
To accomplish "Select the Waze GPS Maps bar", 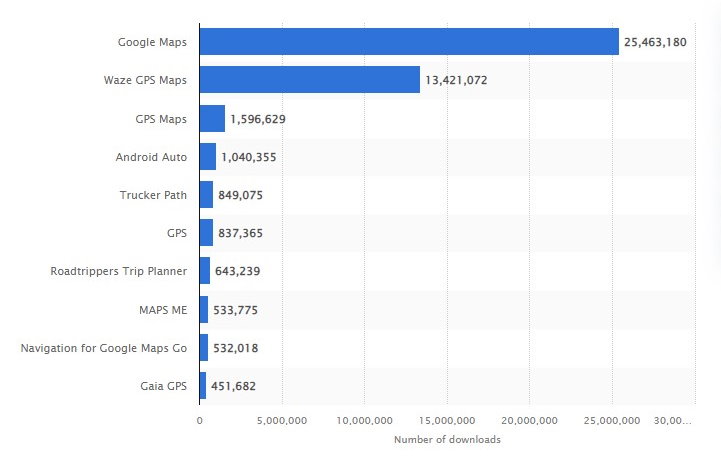I will [x=309, y=80].
